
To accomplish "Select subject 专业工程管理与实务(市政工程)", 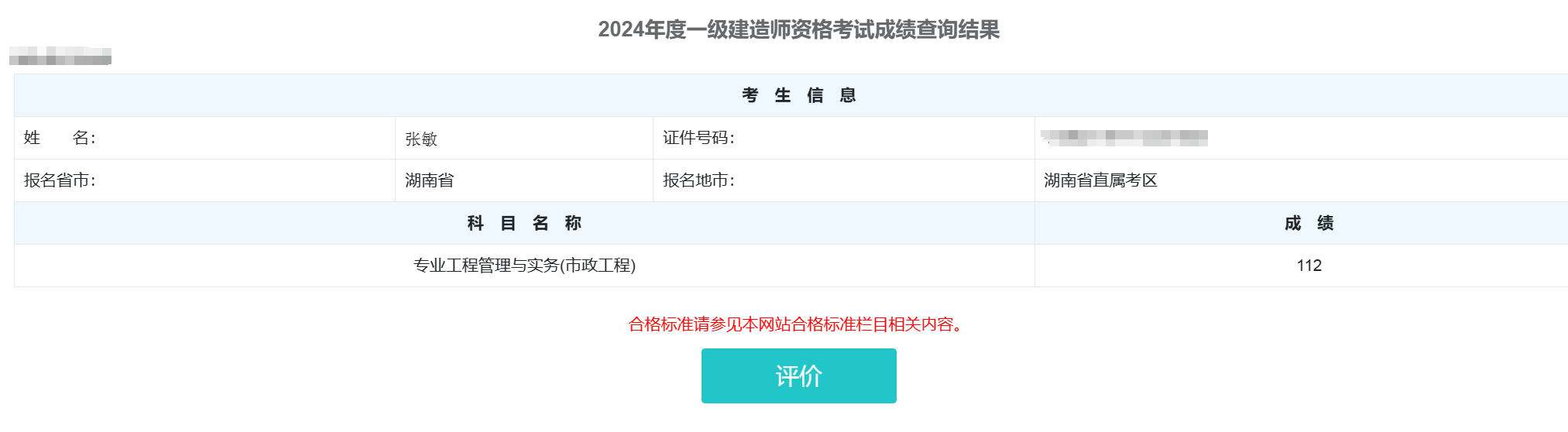I will [x=524, y=266].
